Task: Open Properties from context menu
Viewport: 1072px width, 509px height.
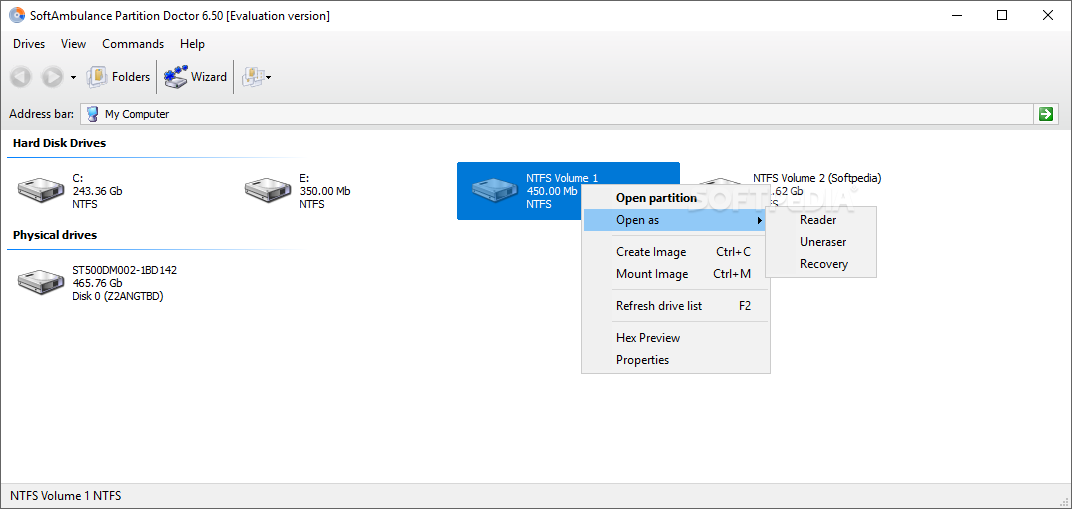Action: (675, 359)
